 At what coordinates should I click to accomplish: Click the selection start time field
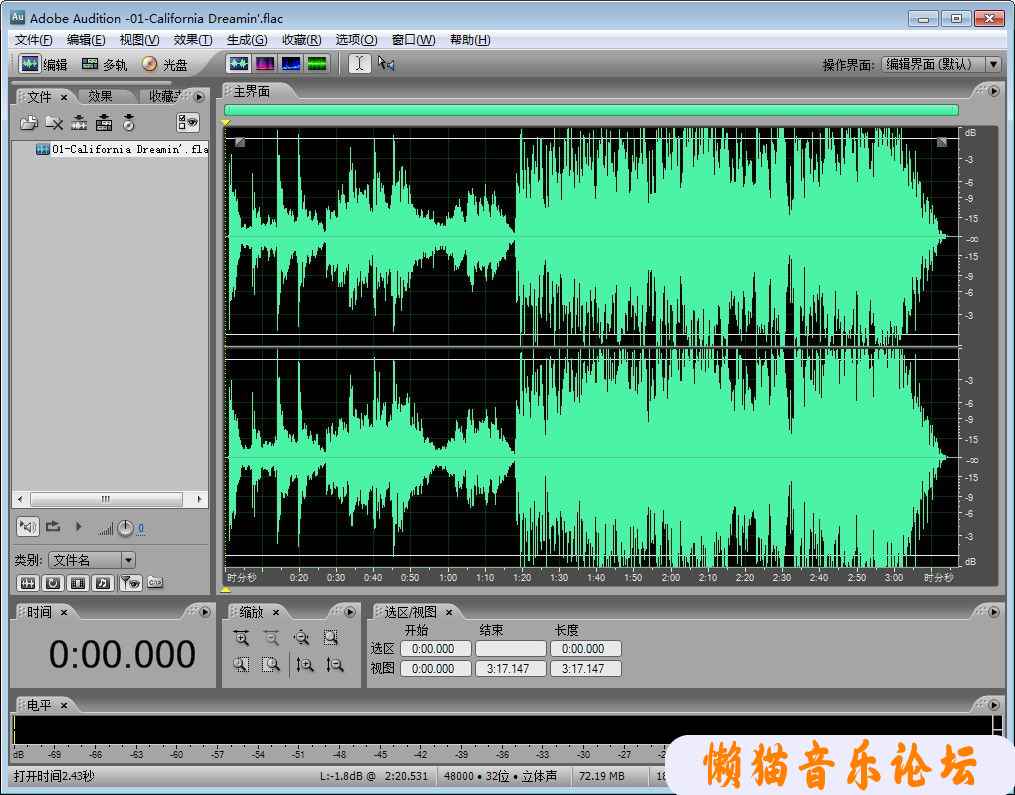point(436,649)
